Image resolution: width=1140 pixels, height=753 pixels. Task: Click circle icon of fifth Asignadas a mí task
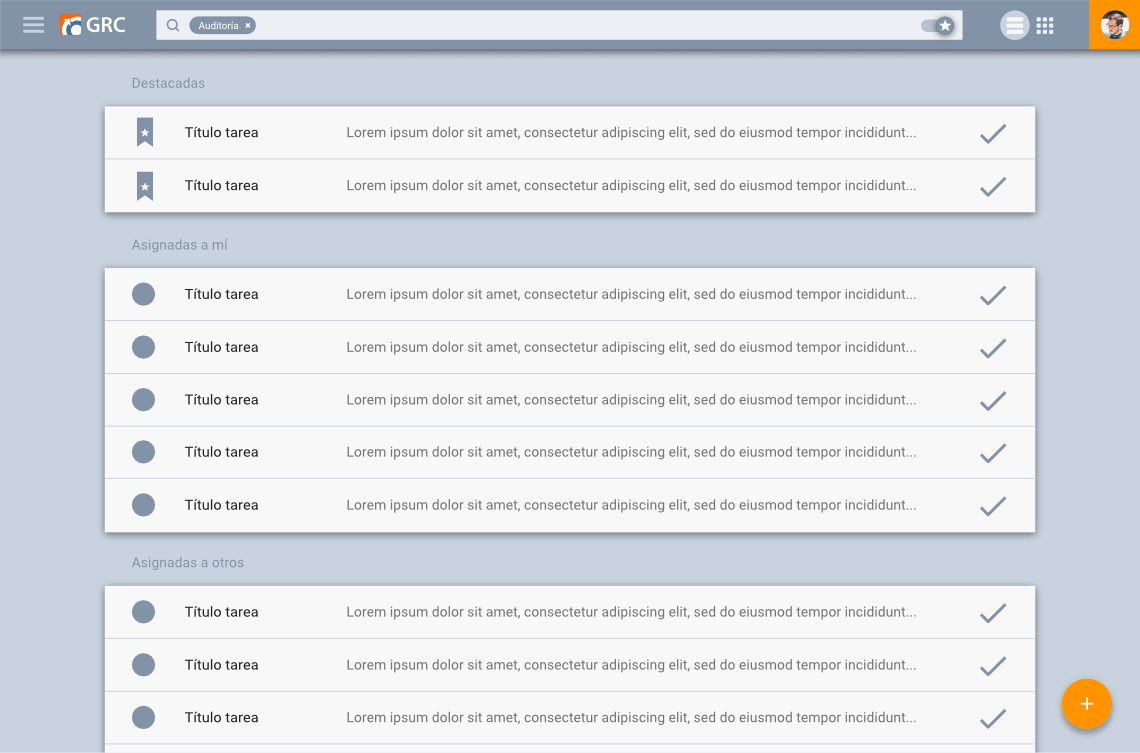coord(143,504)
